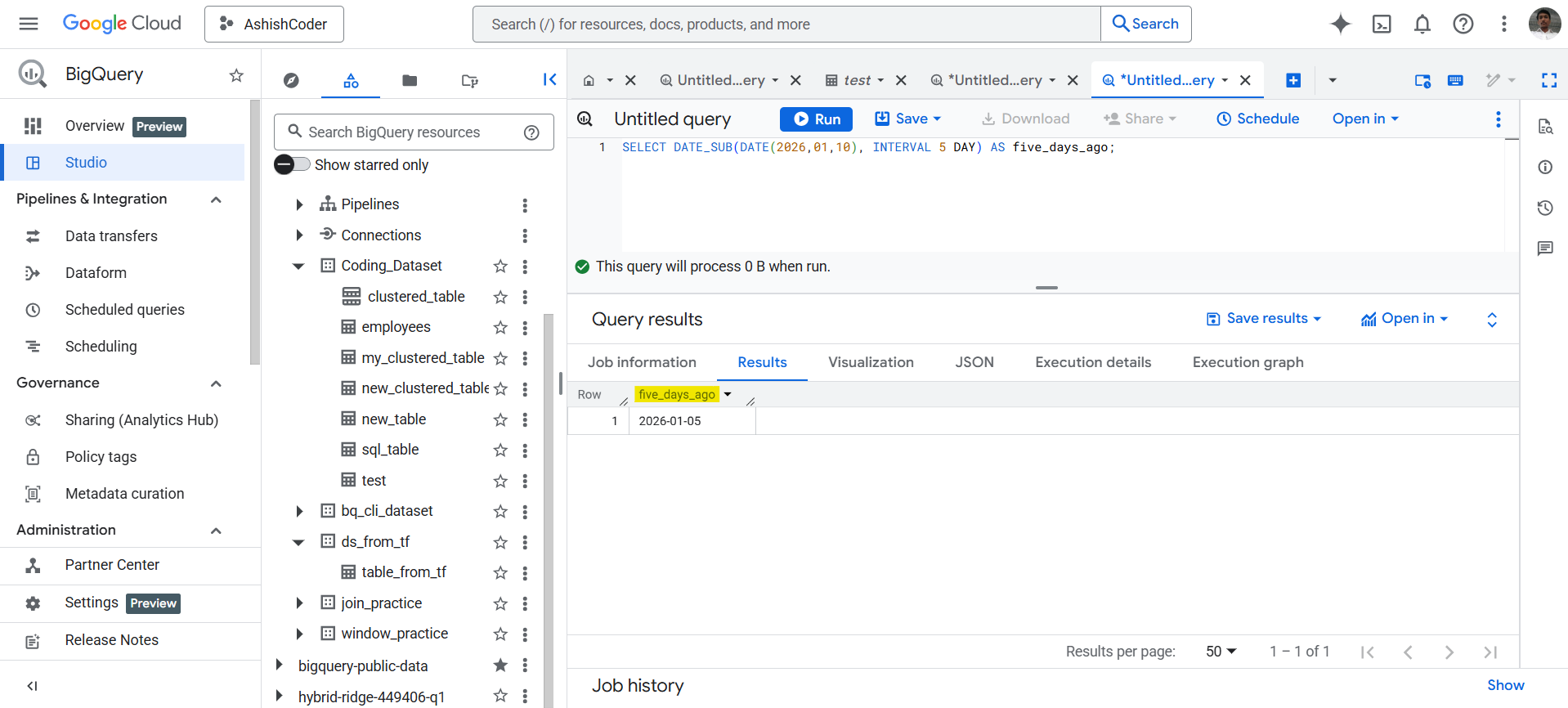The height and width of the screenshot is (708, 1568).
Task: Open more actions for employees table
Action: [525, 328]
